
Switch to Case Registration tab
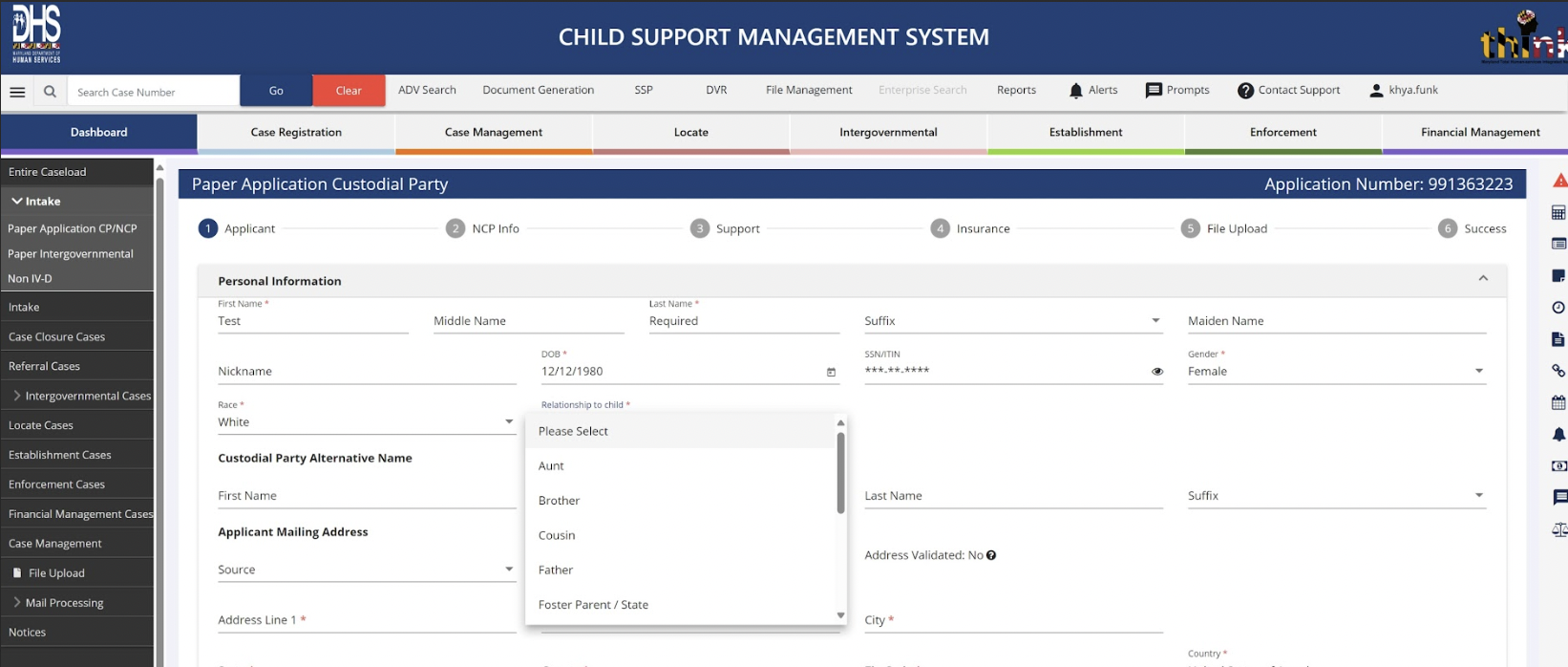(296, 133)
